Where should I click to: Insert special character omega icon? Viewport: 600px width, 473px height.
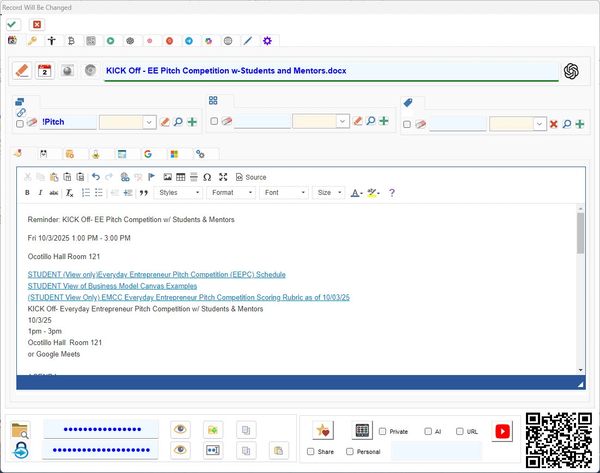click(206, 177)
